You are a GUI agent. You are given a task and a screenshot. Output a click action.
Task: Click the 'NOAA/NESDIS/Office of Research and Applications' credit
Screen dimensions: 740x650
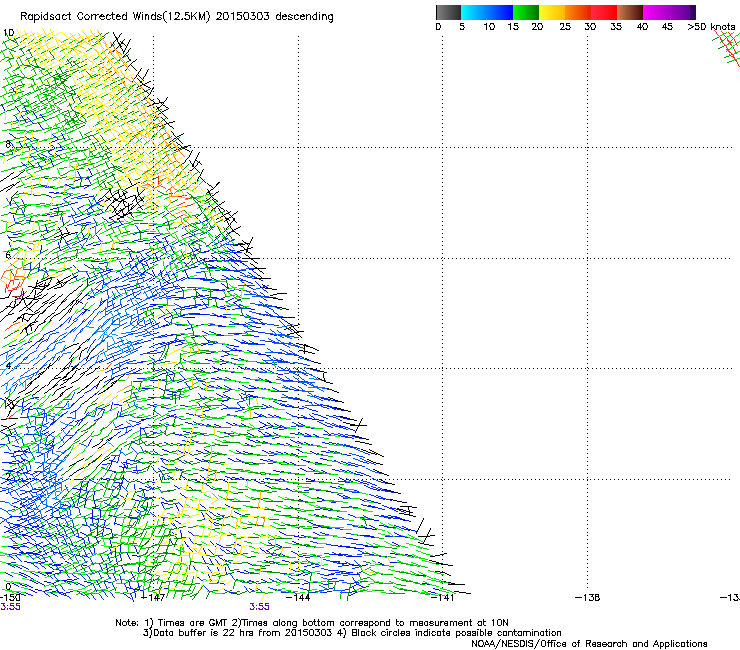click(589, 644)
